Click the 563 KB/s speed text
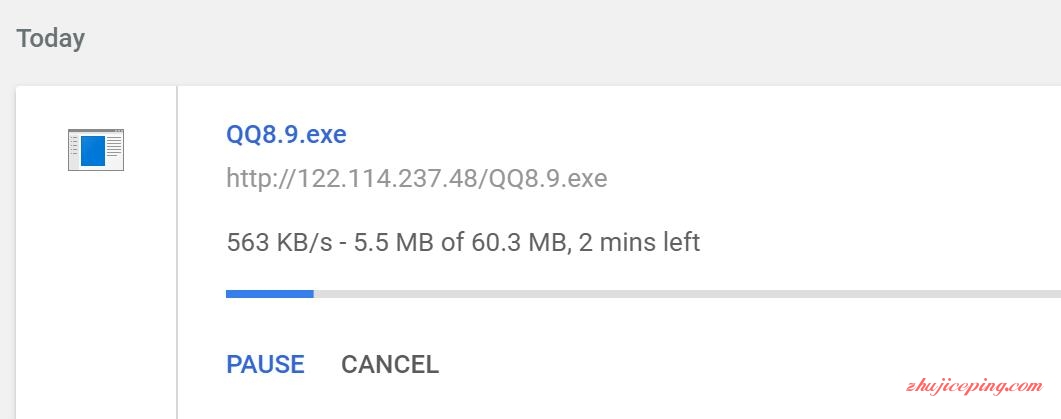The height and width of the screenshot is (419, 1061). tap(280, 242)
